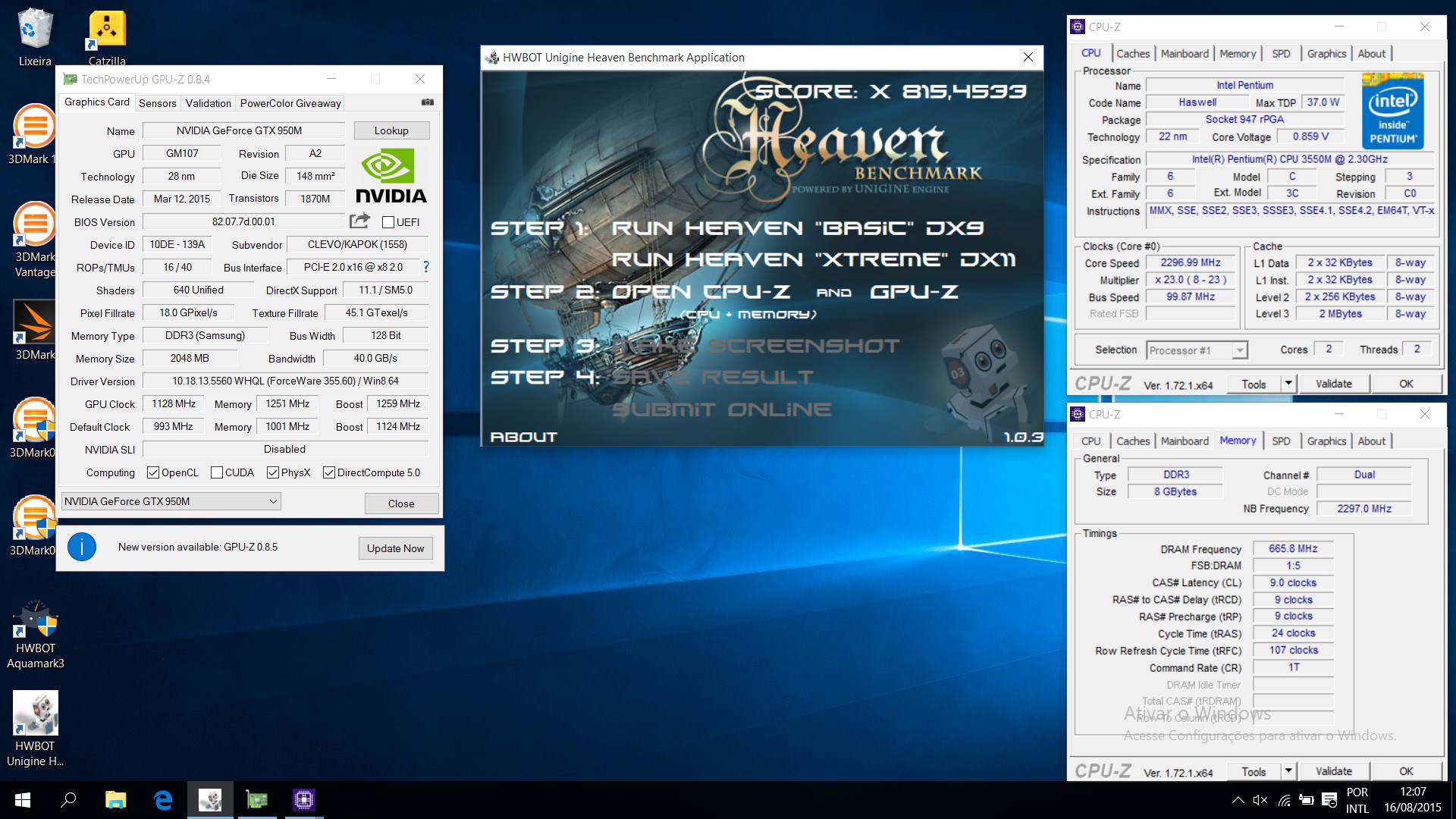Click the Core Speed value 2296.99 MHz
The image size is (1456, 819).
coord(1191,262)
